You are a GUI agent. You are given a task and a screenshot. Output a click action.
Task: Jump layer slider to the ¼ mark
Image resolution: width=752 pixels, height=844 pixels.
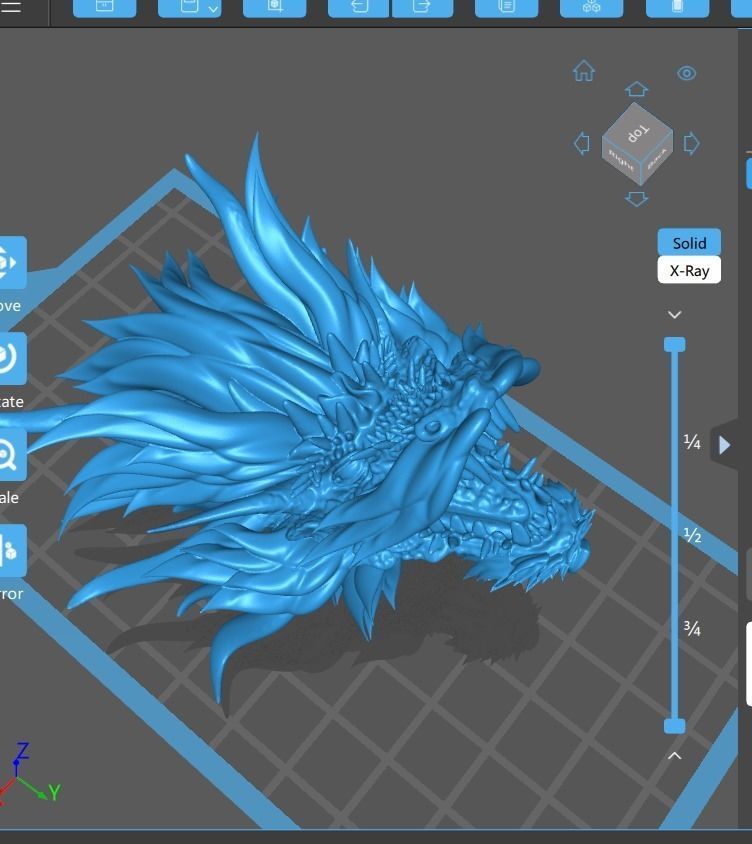(692, 442)
